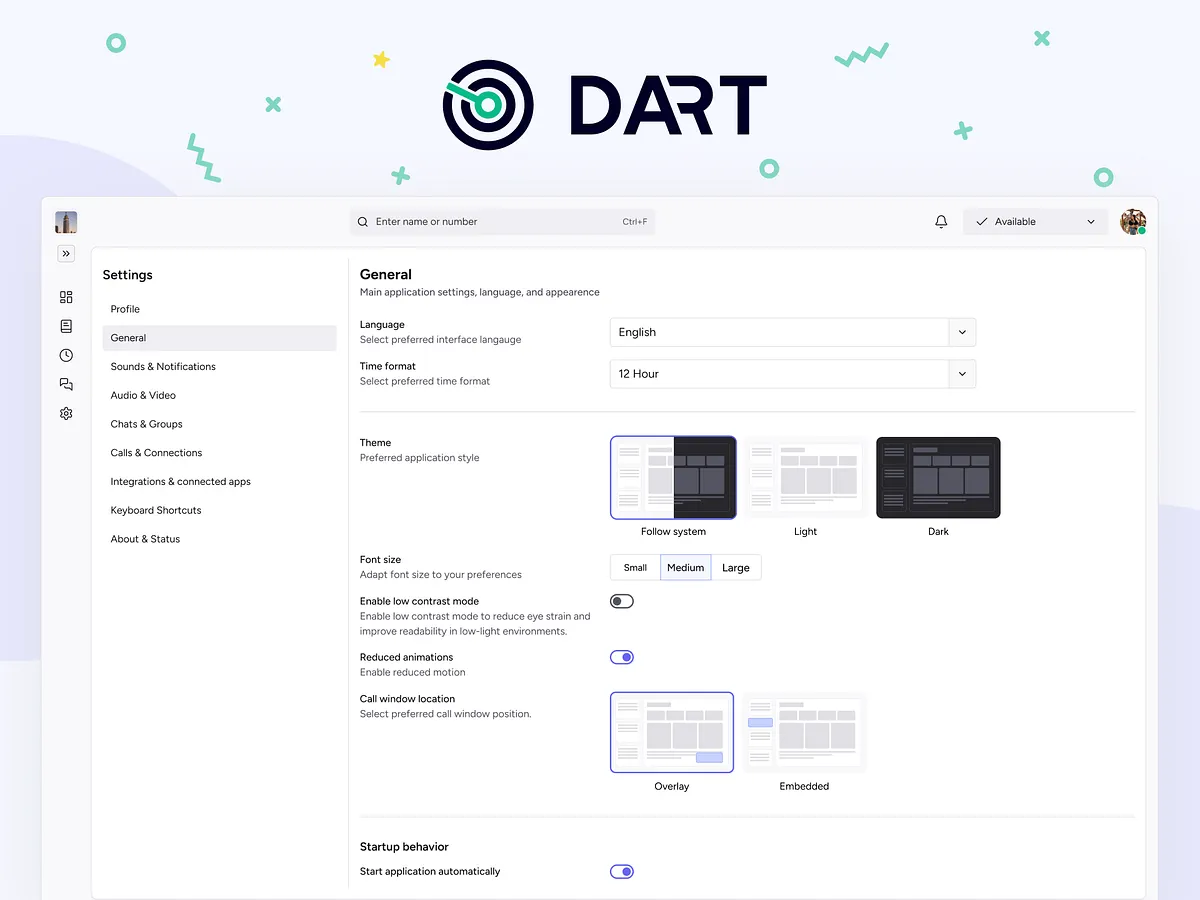Screen dimensions: 1200x900
Task: Switch to the Sounds & Notifications settings section
Action: coord(163,366)
